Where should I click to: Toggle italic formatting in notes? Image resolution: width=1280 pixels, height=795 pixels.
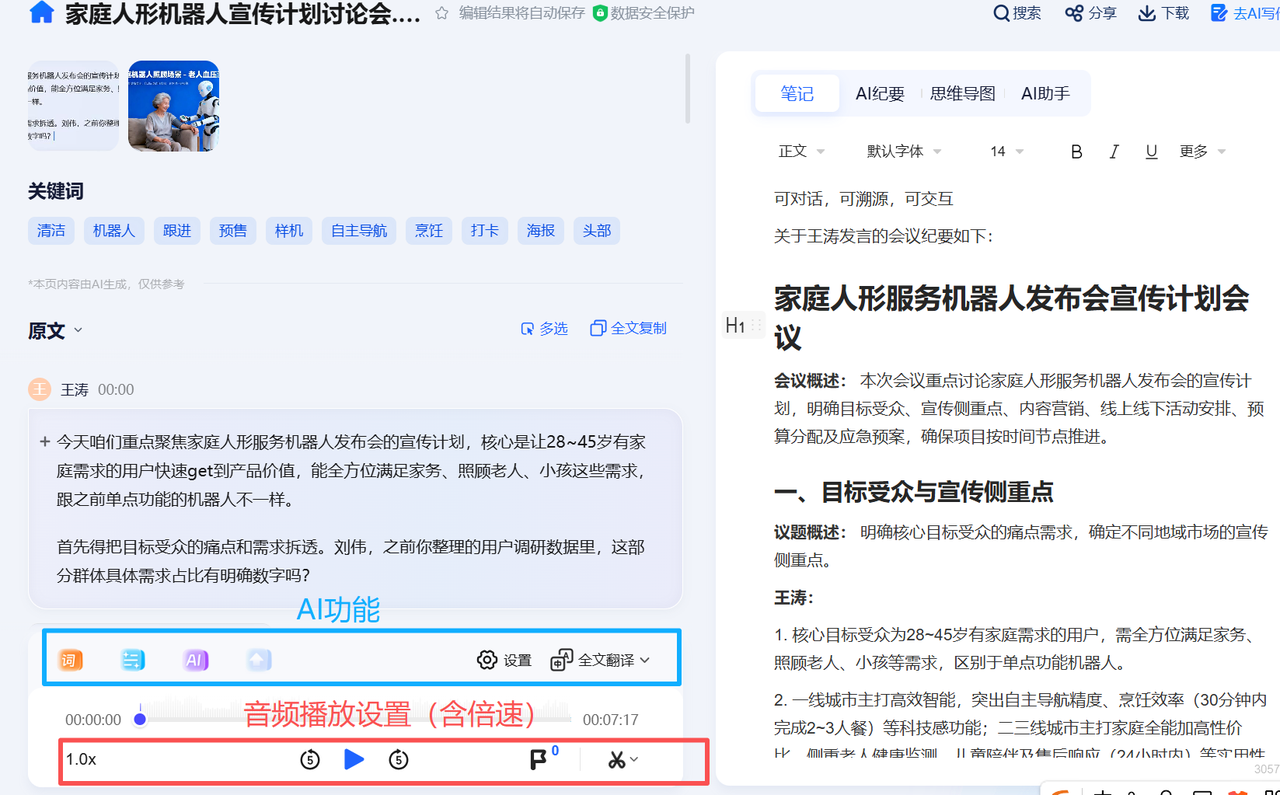pos(1114,152)
